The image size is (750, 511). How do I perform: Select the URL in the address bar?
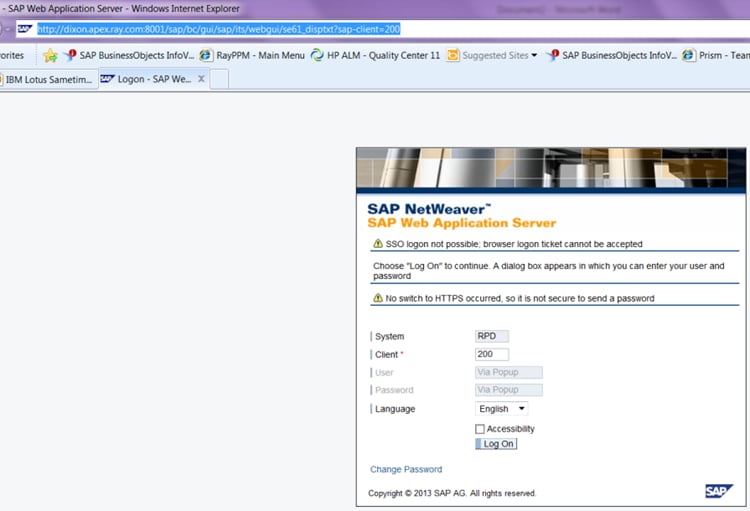pos(219,29)
